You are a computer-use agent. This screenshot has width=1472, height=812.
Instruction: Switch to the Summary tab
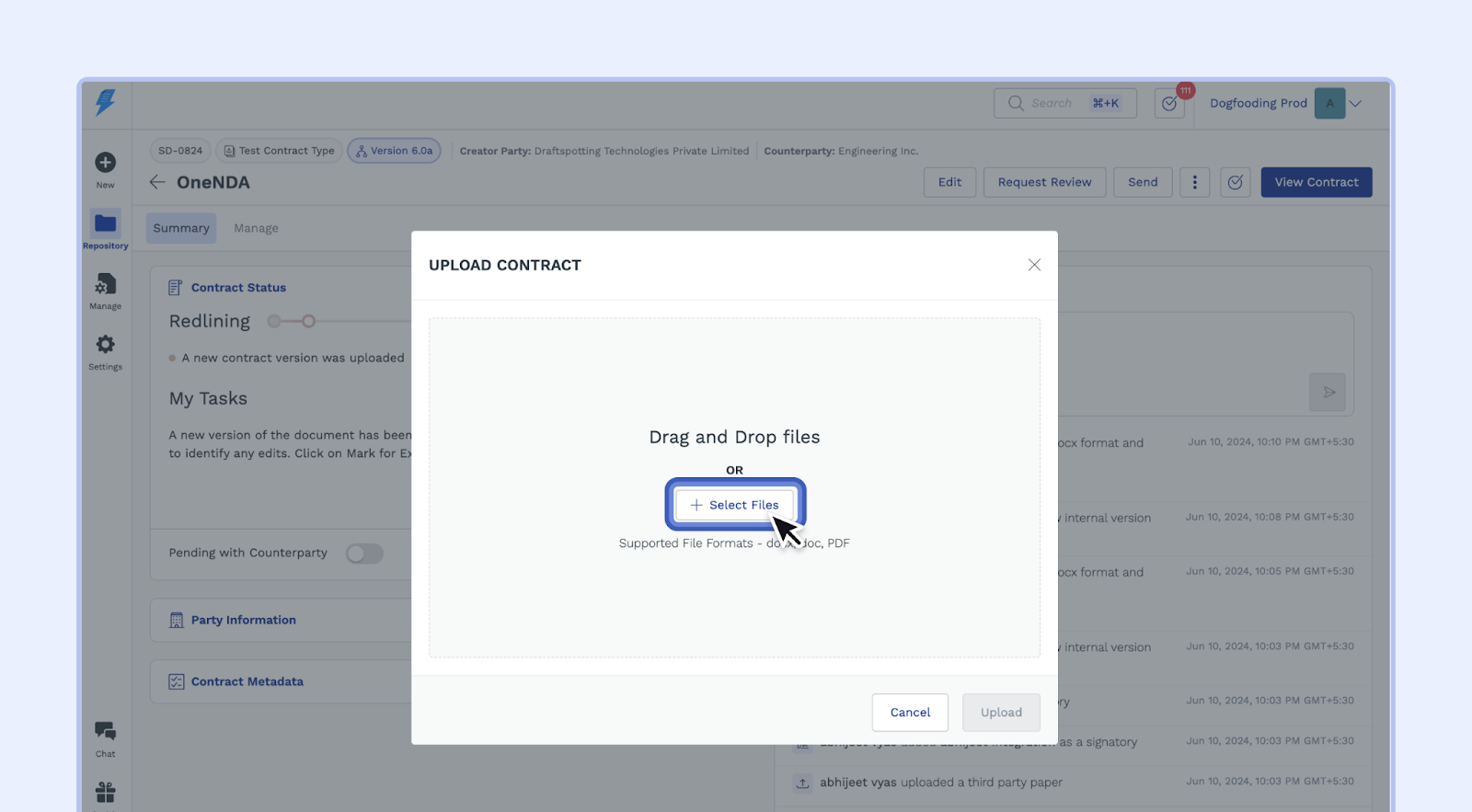click(x=181, y=228)
